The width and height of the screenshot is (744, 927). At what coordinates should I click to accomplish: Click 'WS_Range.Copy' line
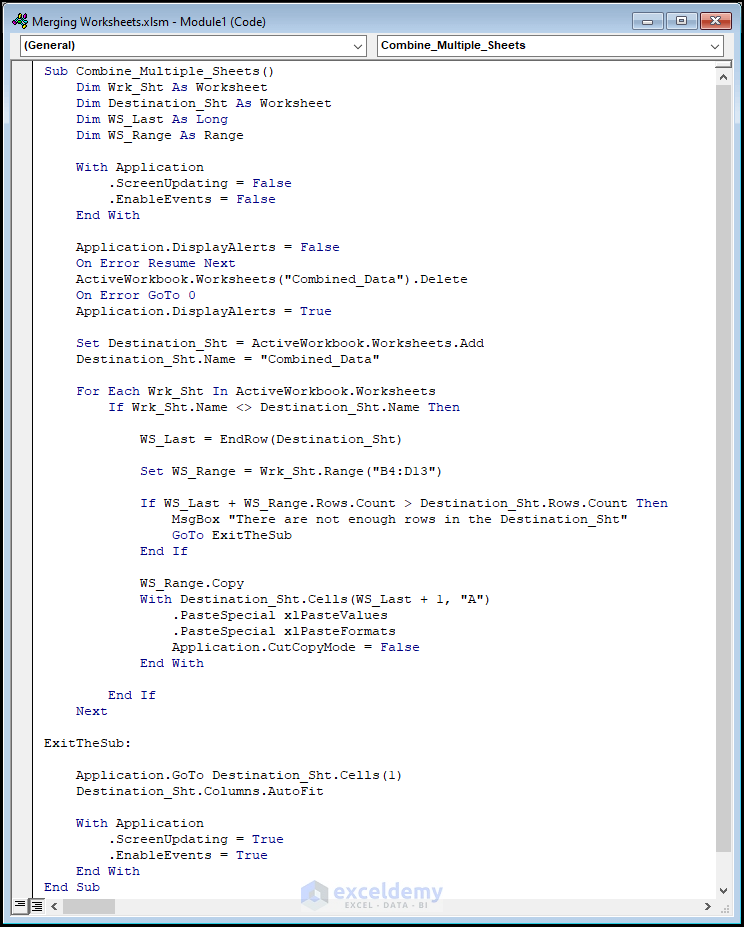[x=192, y=582]
